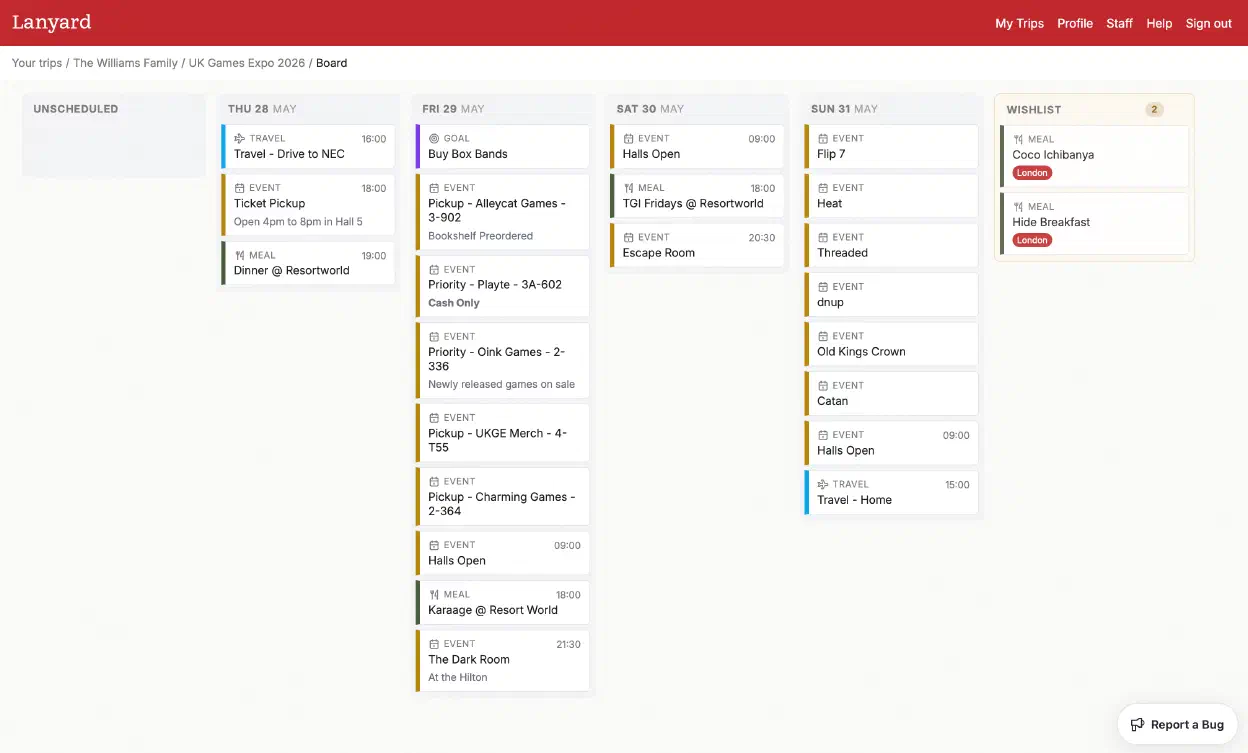Click event icon on The Dark Room card
This screenshot has height=753, width=1248.
pyautogui.click(x=433, y=645)
